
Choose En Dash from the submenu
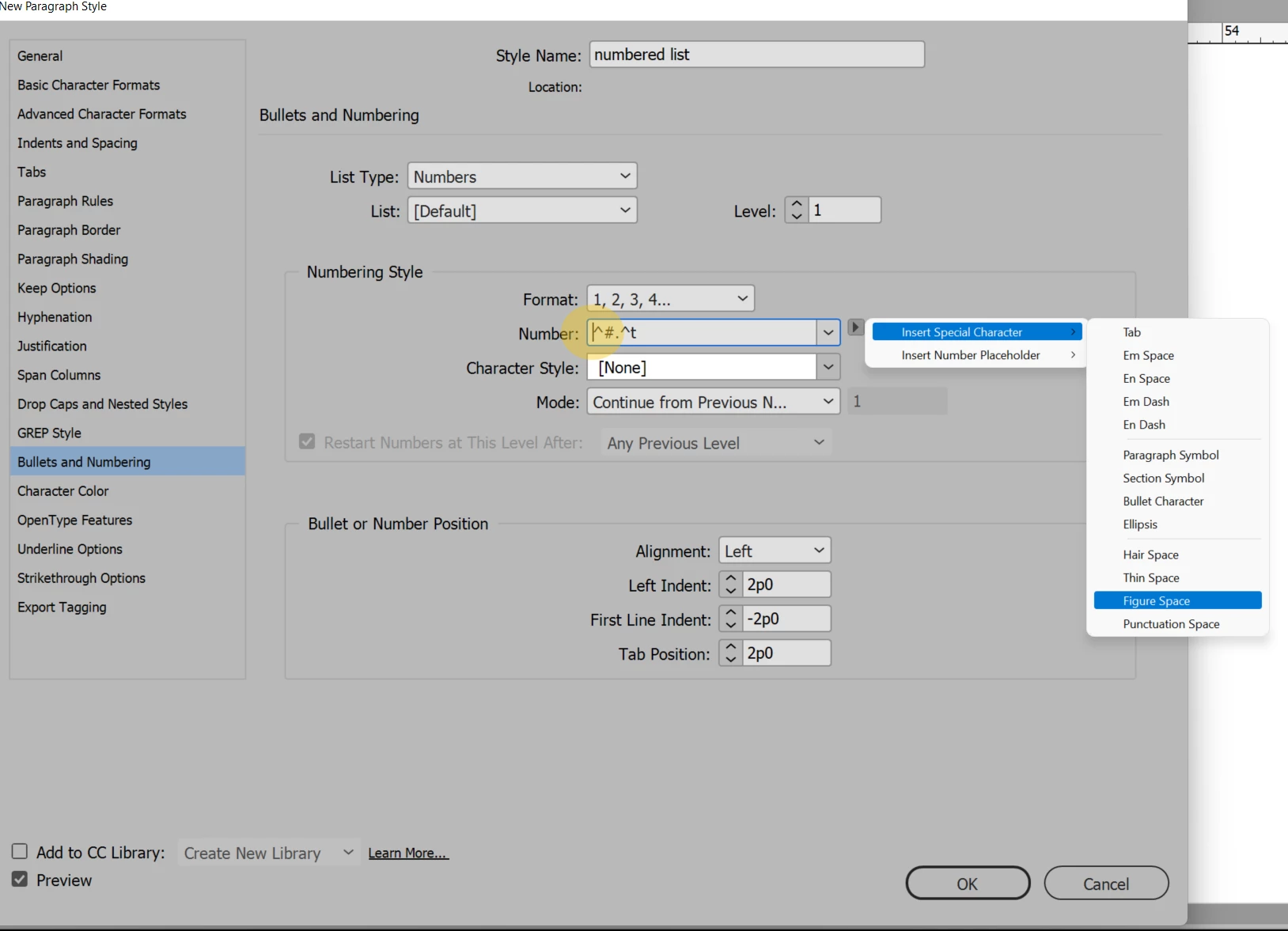point(1177,424)
